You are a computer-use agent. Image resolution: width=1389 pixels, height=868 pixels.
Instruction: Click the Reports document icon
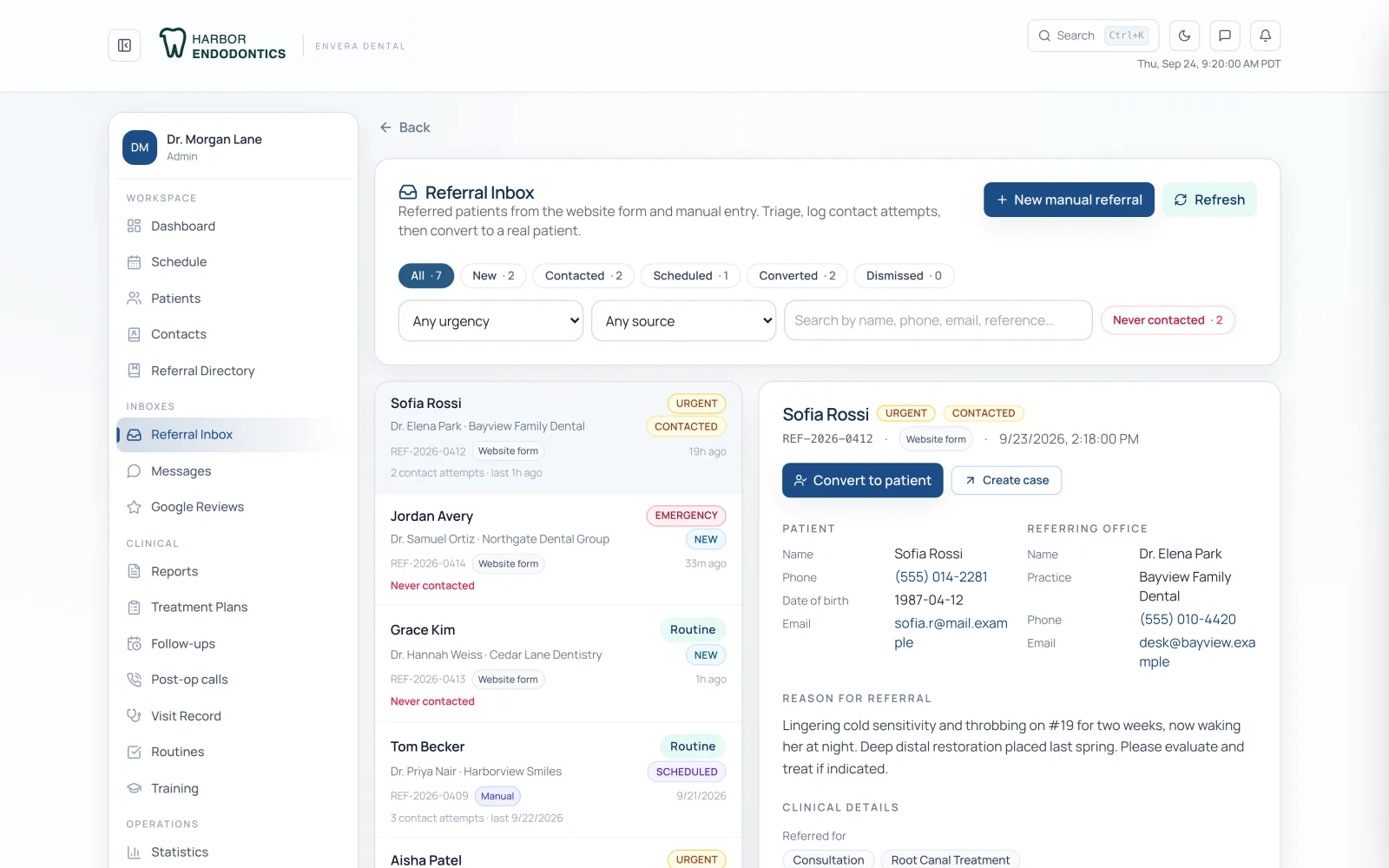click(134, 571)
